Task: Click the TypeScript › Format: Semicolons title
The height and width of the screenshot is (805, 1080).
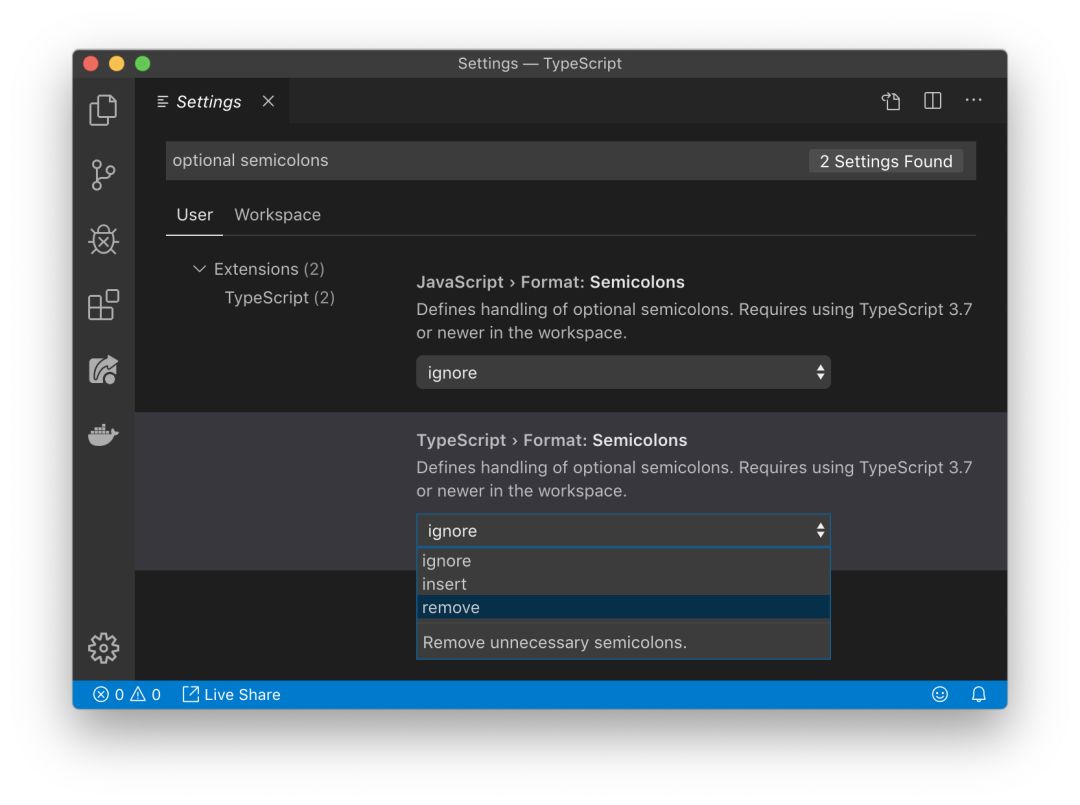Action: (x=552, y=441)
